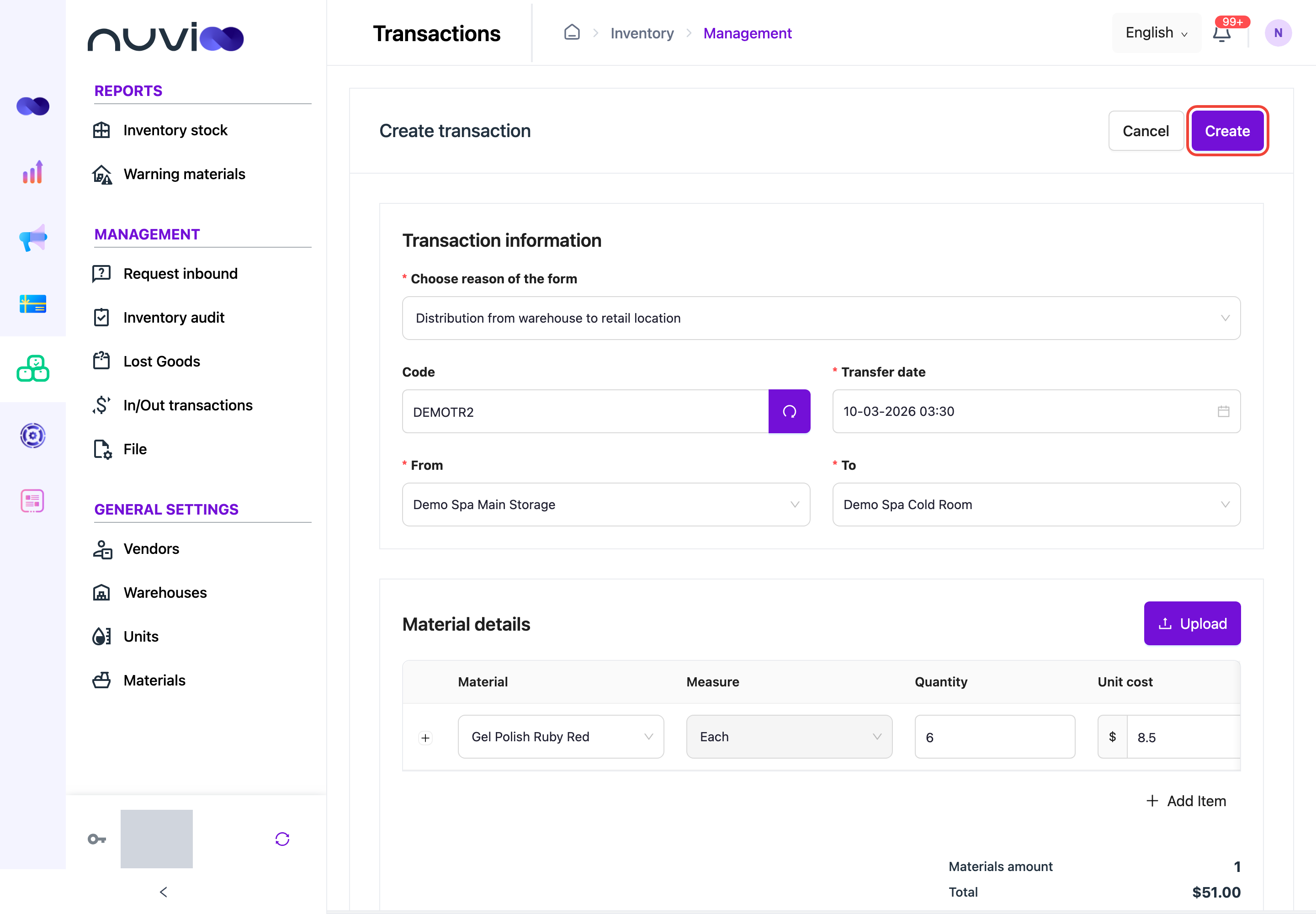Click the Create button

(1227, 131)
